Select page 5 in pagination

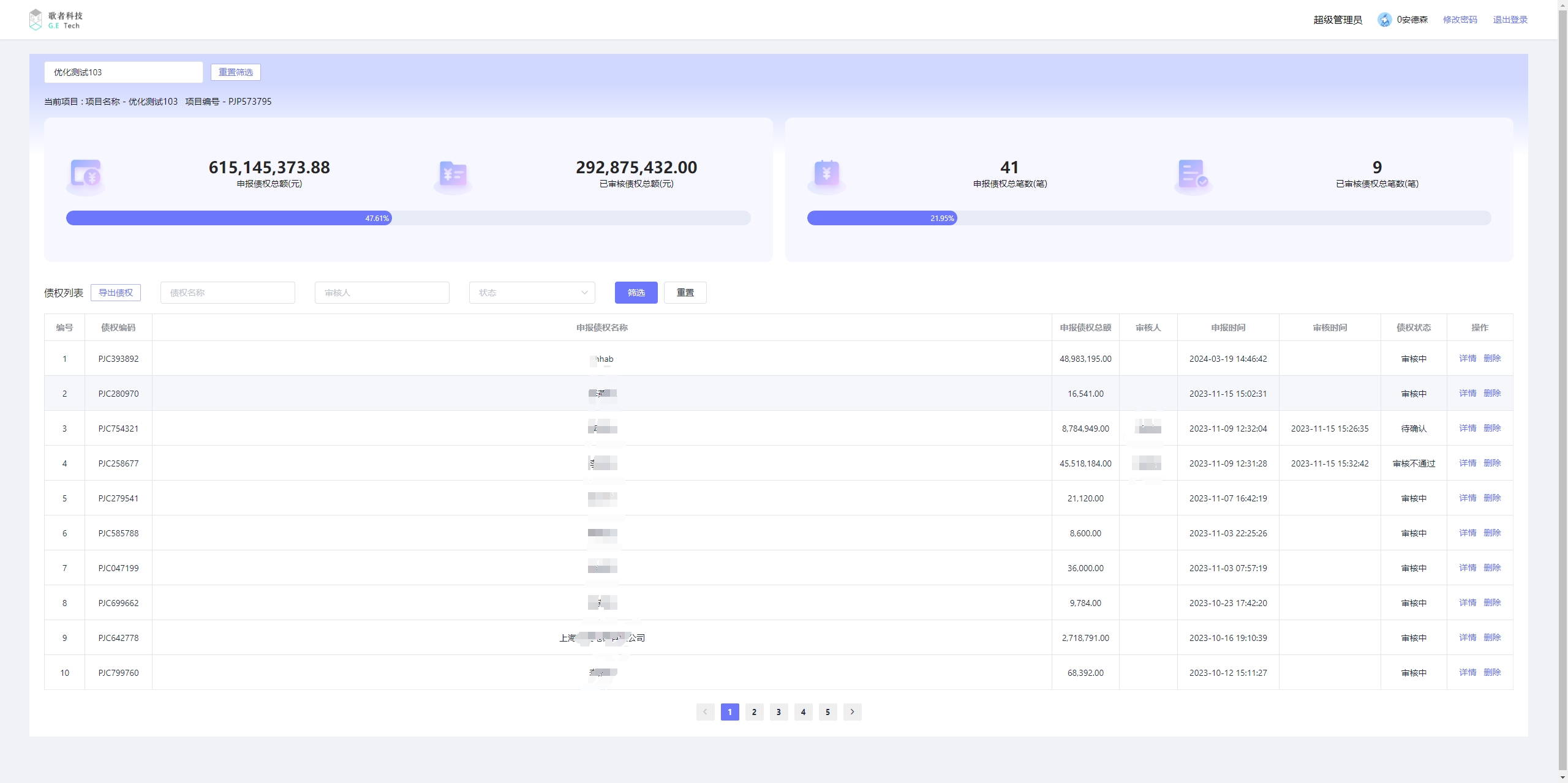coord(827,712)
